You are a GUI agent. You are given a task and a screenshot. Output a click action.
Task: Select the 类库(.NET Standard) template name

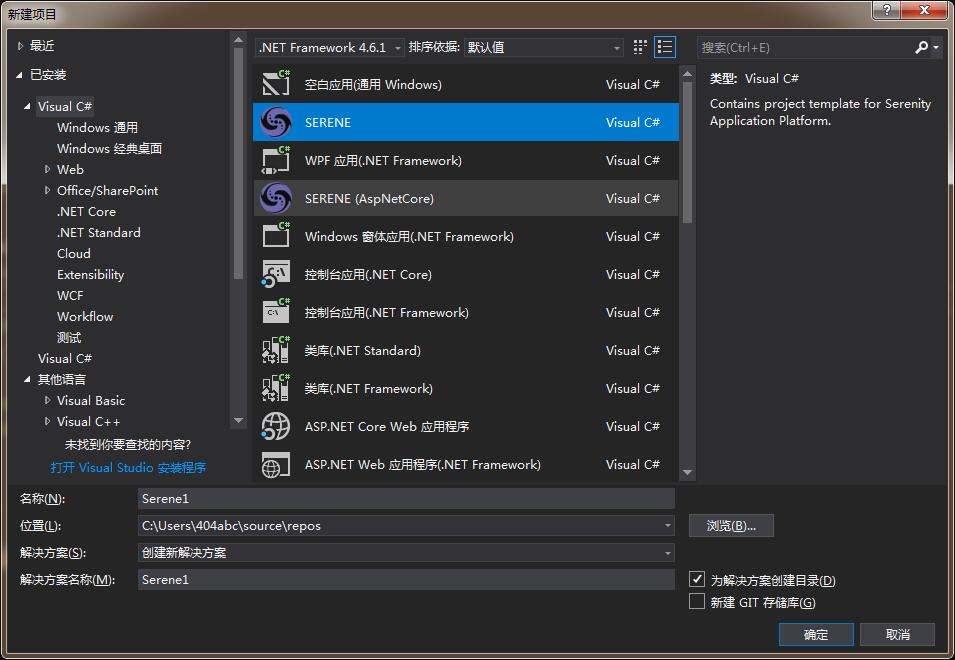pos(362,351)
